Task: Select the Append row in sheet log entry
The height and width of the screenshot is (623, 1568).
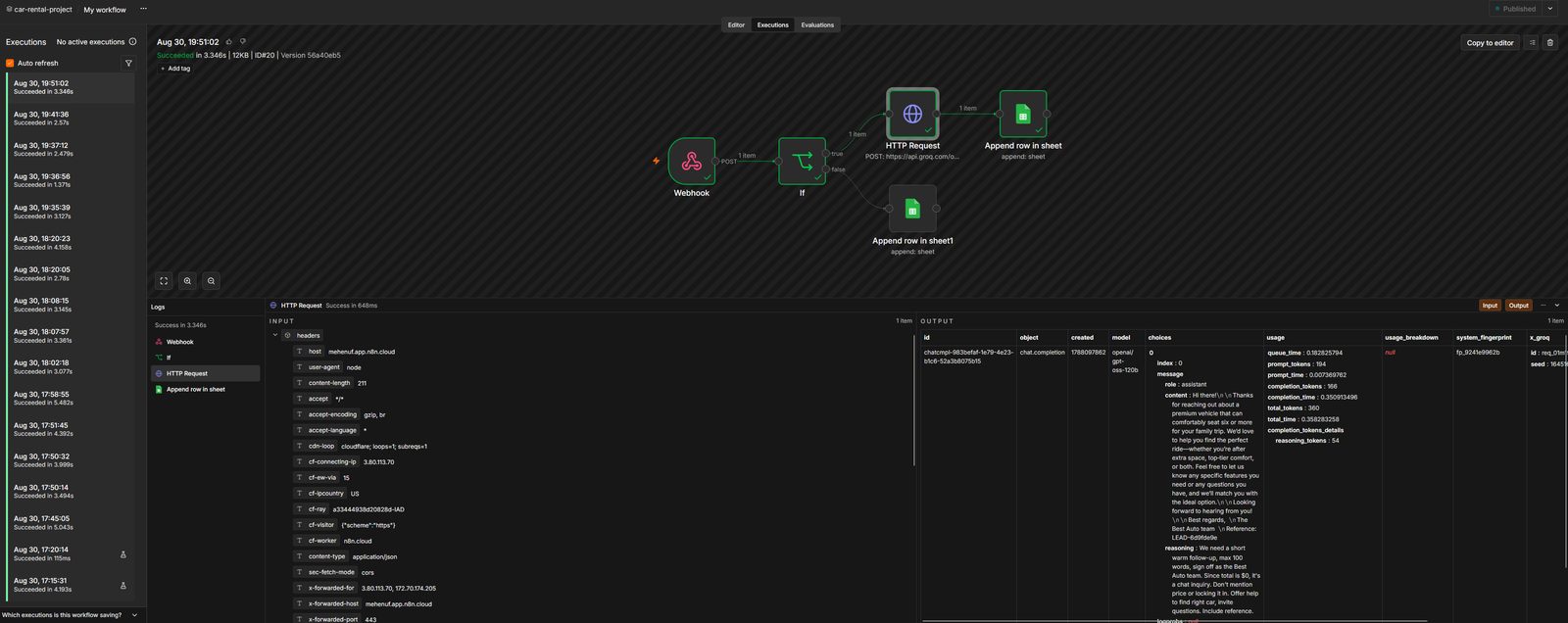Action: (x=206, y=389)
